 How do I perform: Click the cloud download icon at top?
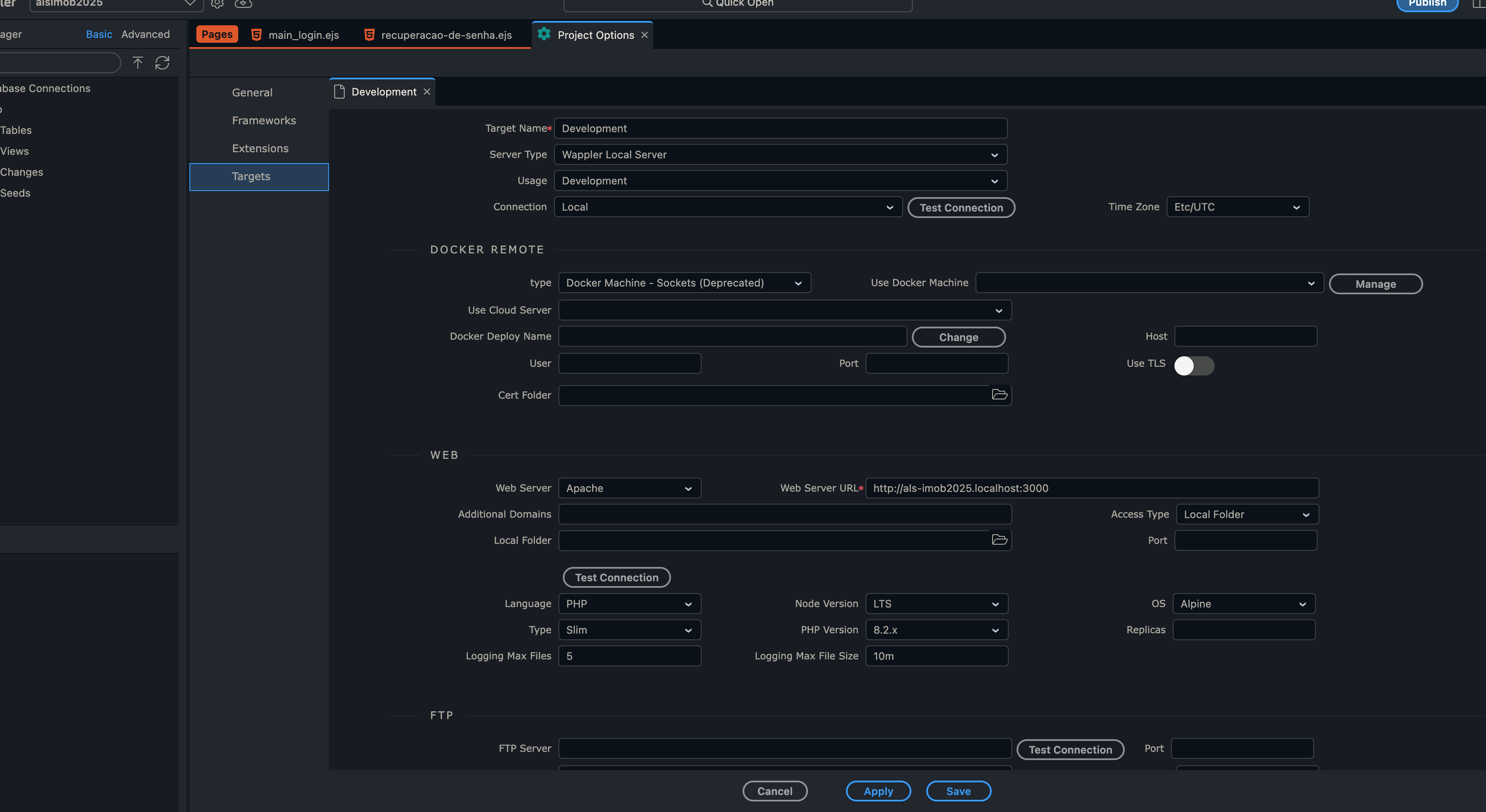pyautogui.click(x=243, y=4)
